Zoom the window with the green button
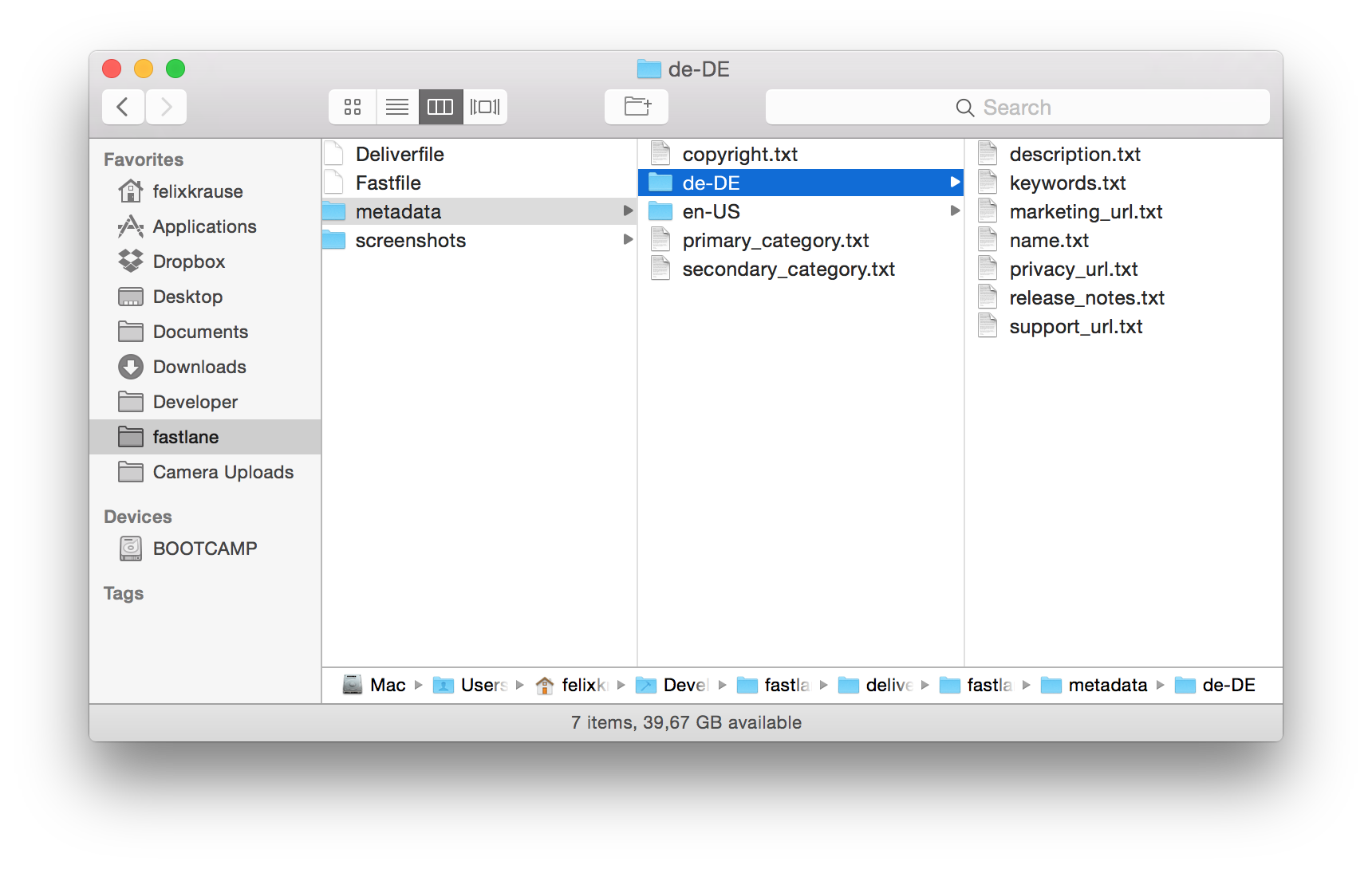The height and width of the screenshot is (869, 1372). click(175, 69)
